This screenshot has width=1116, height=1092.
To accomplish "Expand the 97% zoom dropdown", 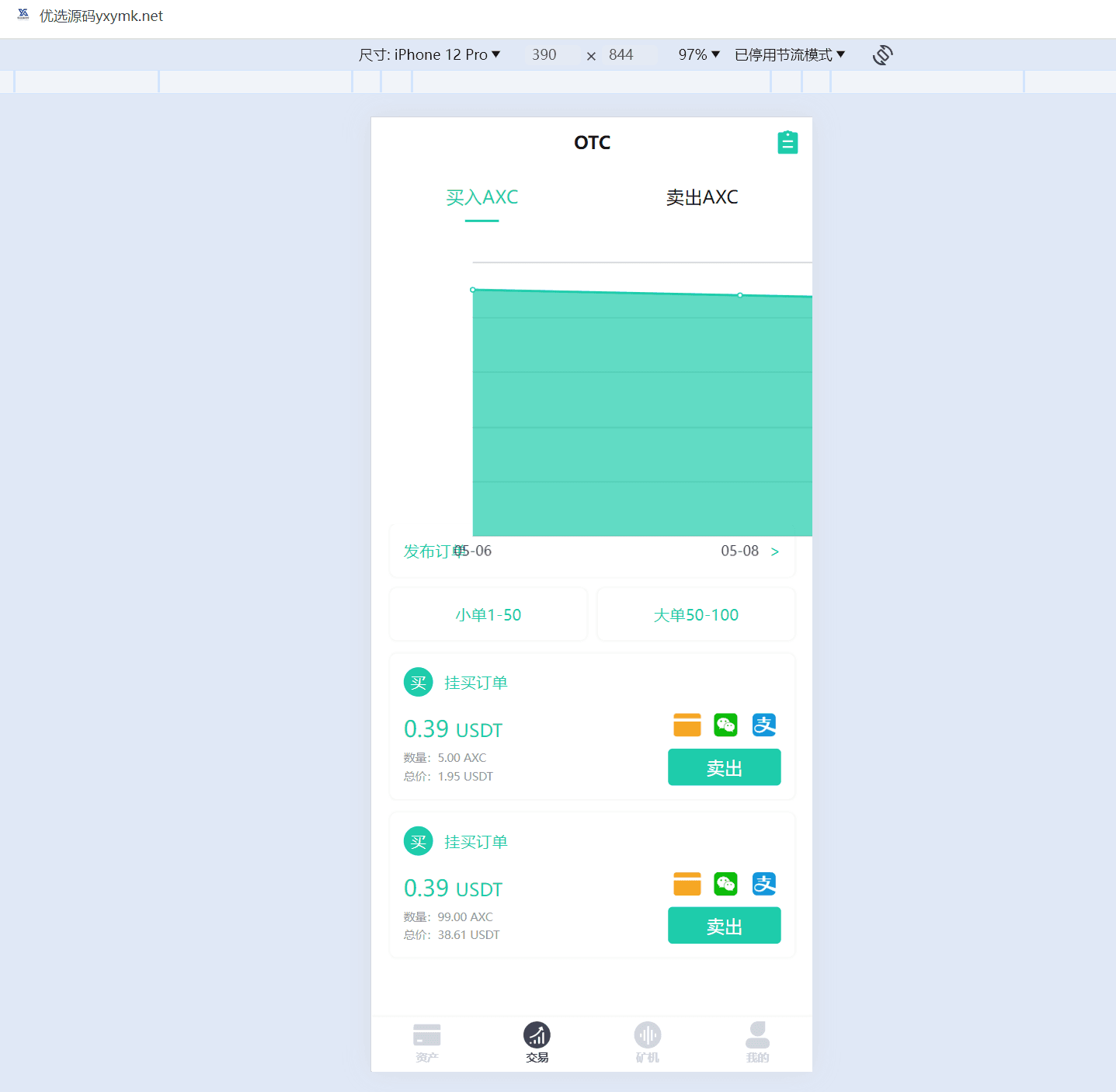I will tap(699, 55).
